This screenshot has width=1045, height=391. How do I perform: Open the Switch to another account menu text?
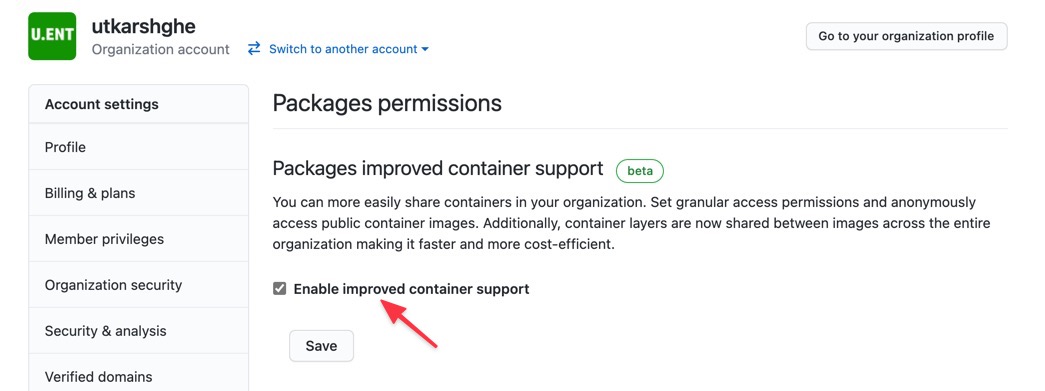coord(343,49)
